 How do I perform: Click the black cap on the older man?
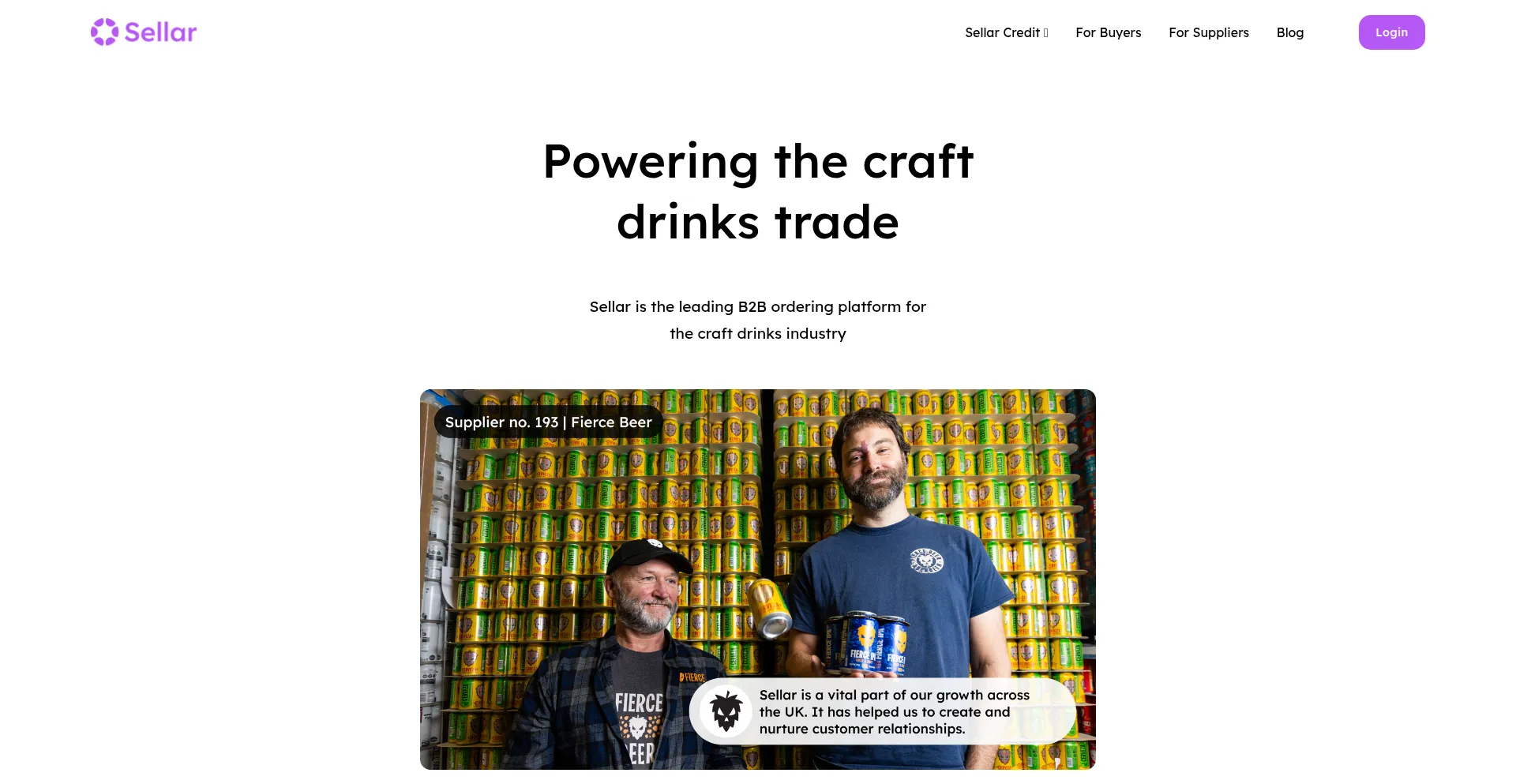tap(649, 556)
